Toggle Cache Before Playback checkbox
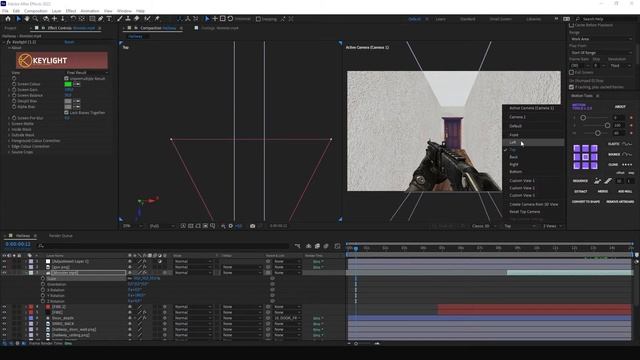The width and height of the screenshot is (640, 360). click(571, 25)
